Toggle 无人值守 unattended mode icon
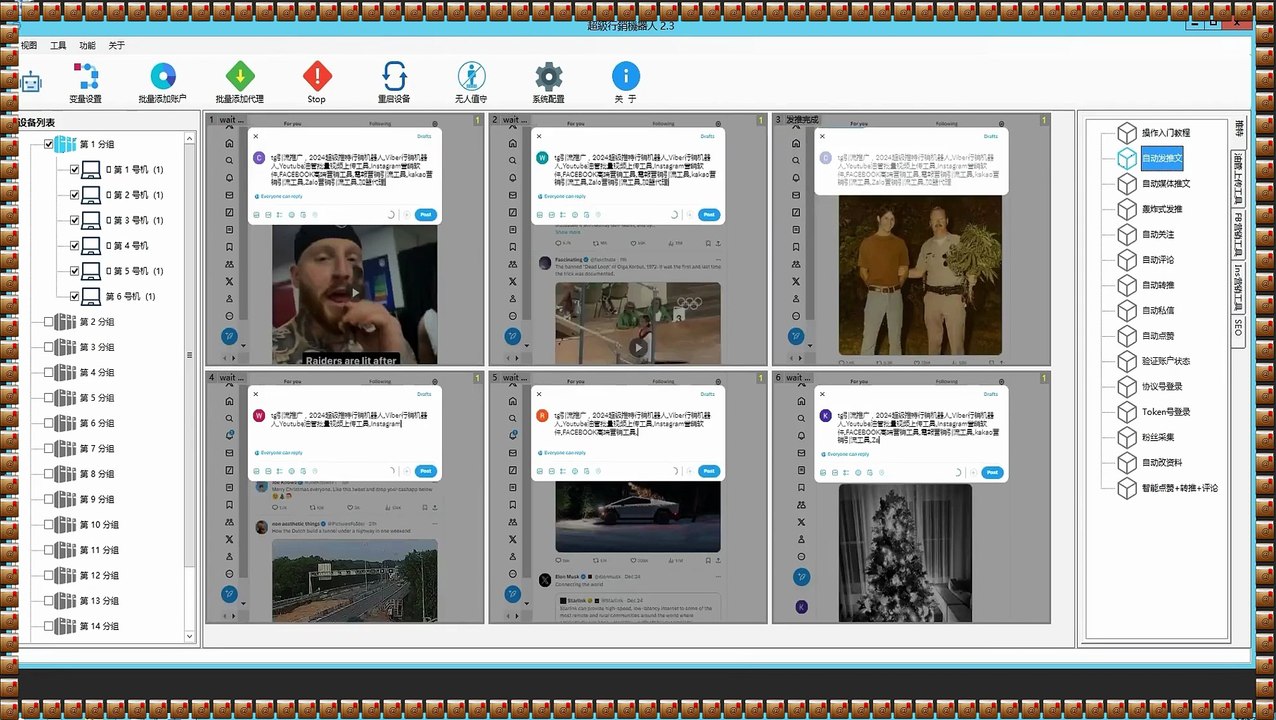1276x720 pixels. point(471,76)
